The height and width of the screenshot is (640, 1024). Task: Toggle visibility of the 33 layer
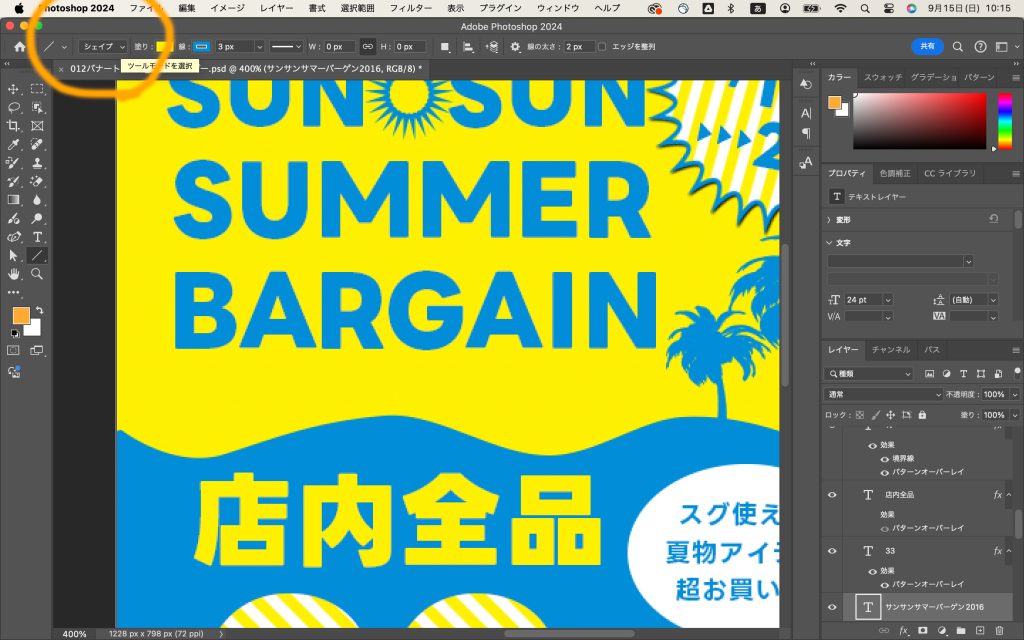tap(832, 551)
